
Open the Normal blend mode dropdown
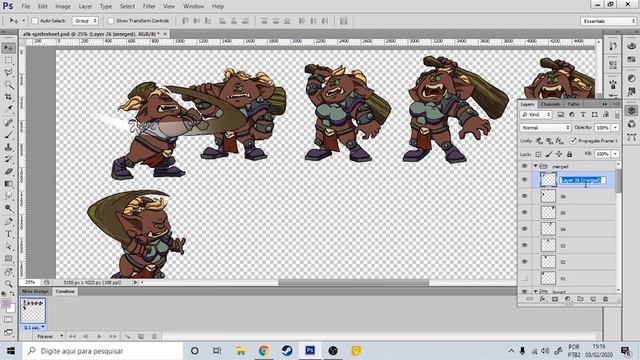tap(545, 128)
